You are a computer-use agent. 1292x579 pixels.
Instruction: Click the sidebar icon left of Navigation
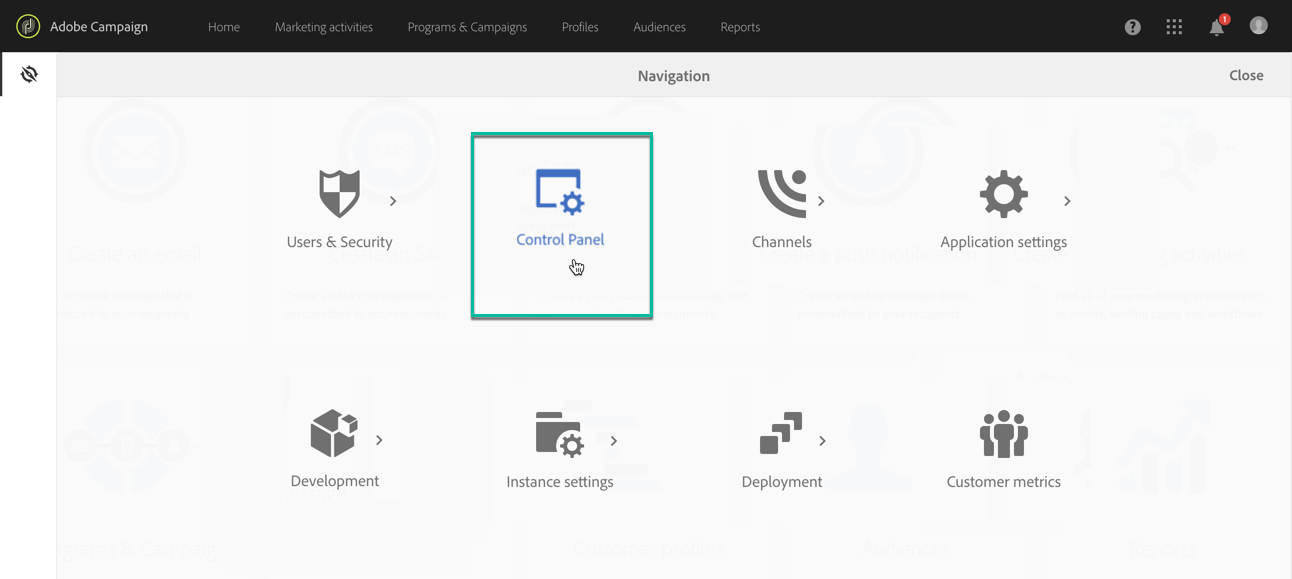[x=29, y=74]
